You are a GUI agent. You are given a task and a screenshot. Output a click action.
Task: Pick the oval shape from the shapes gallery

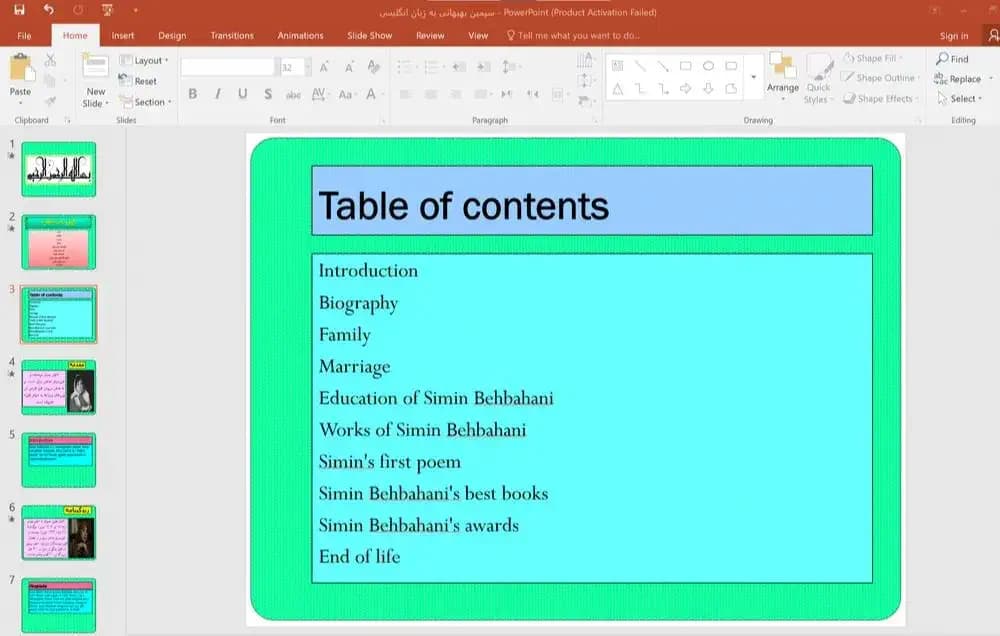coord(709,66)
